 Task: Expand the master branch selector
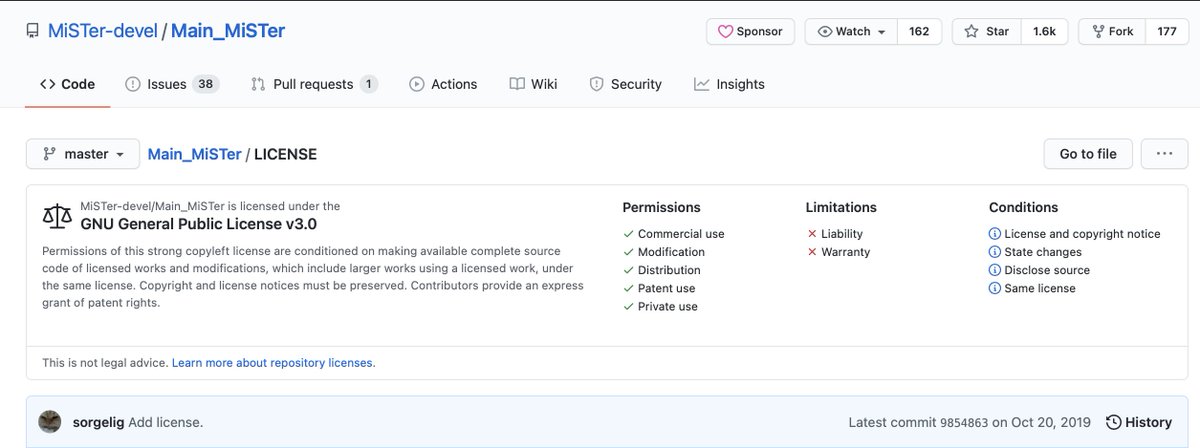click(x=83, y=154)
